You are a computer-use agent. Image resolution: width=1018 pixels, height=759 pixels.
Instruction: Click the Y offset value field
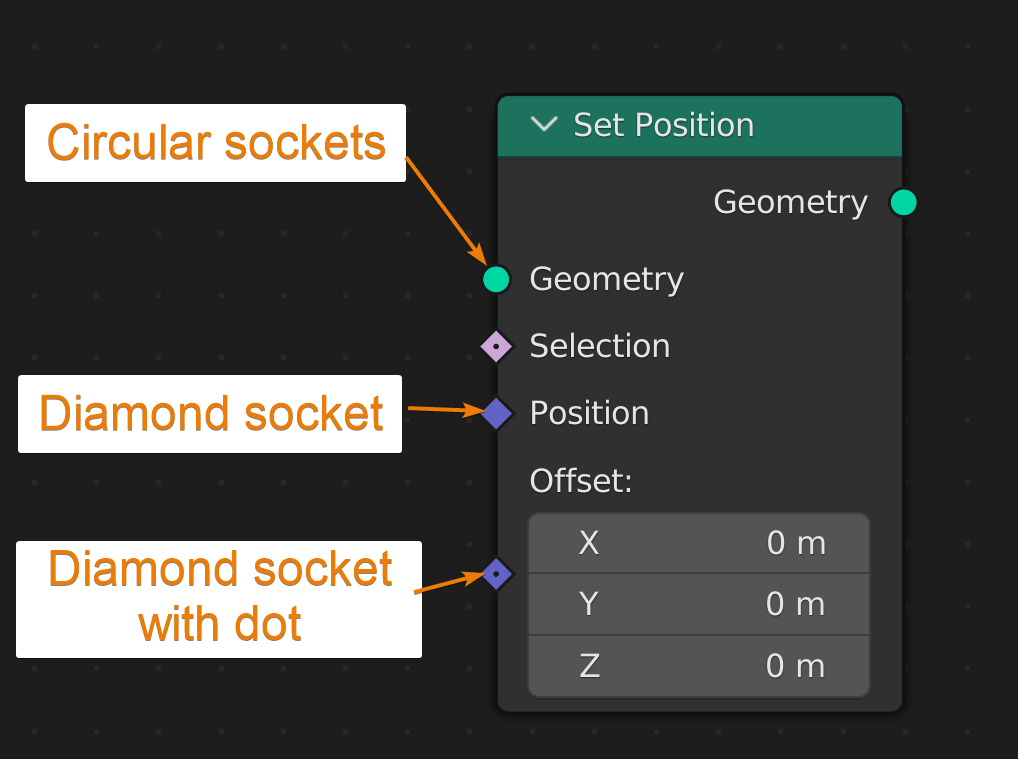pyautogui.click(x=698, y=604)
